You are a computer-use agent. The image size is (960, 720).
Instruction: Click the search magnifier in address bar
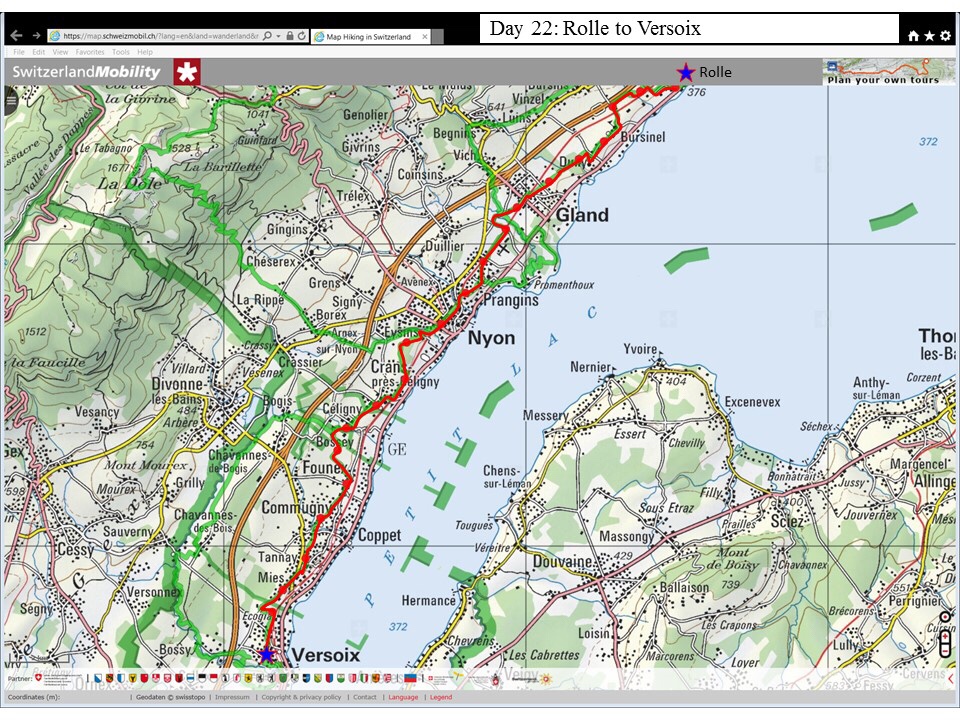coord(265,36)
